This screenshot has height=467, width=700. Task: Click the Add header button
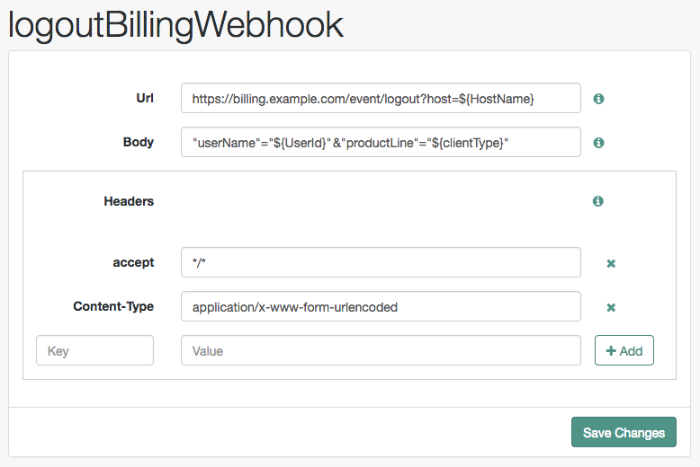point(624,350)
